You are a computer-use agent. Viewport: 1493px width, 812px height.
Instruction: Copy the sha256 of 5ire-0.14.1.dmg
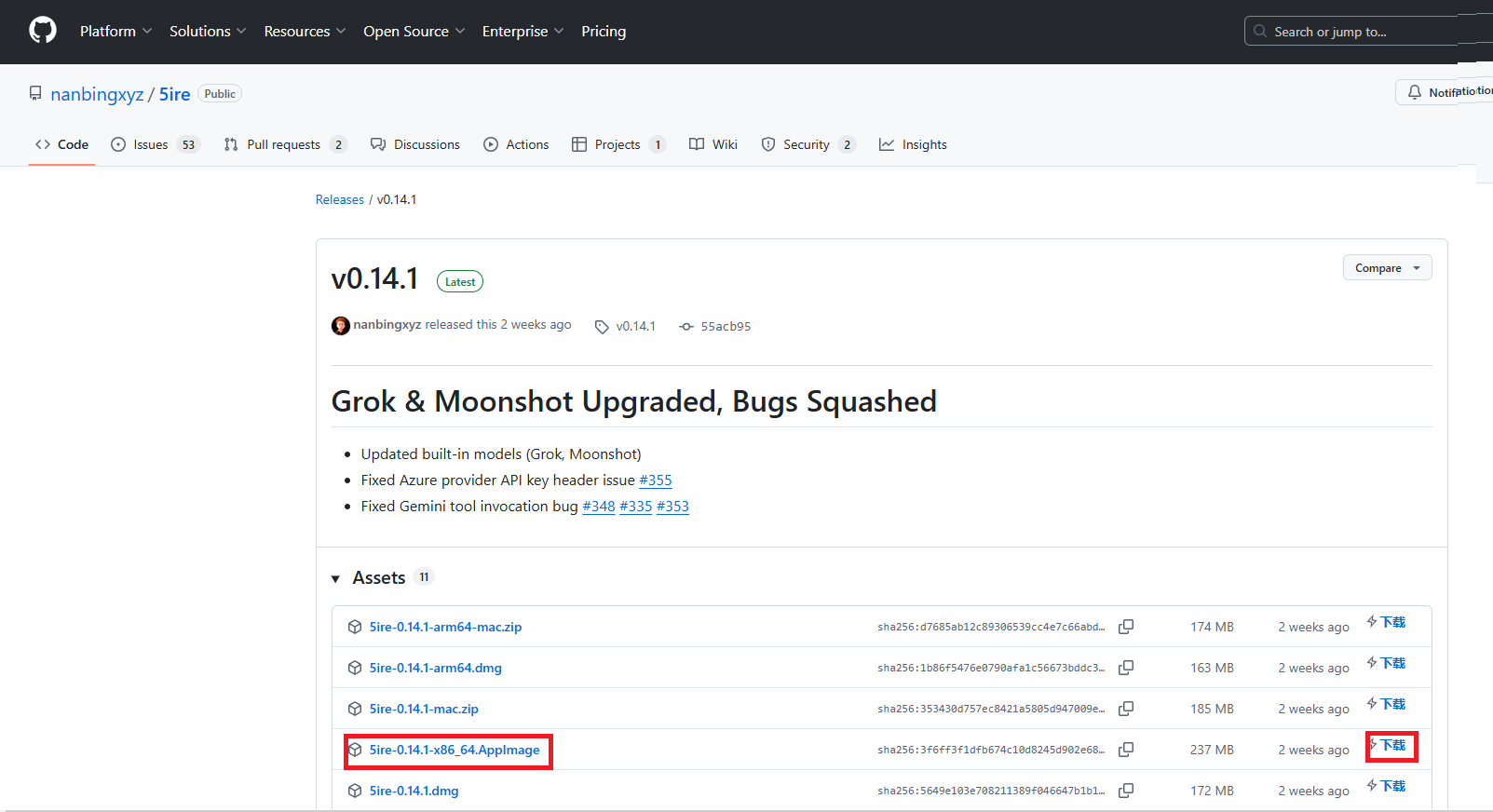tap(1125, 791)
